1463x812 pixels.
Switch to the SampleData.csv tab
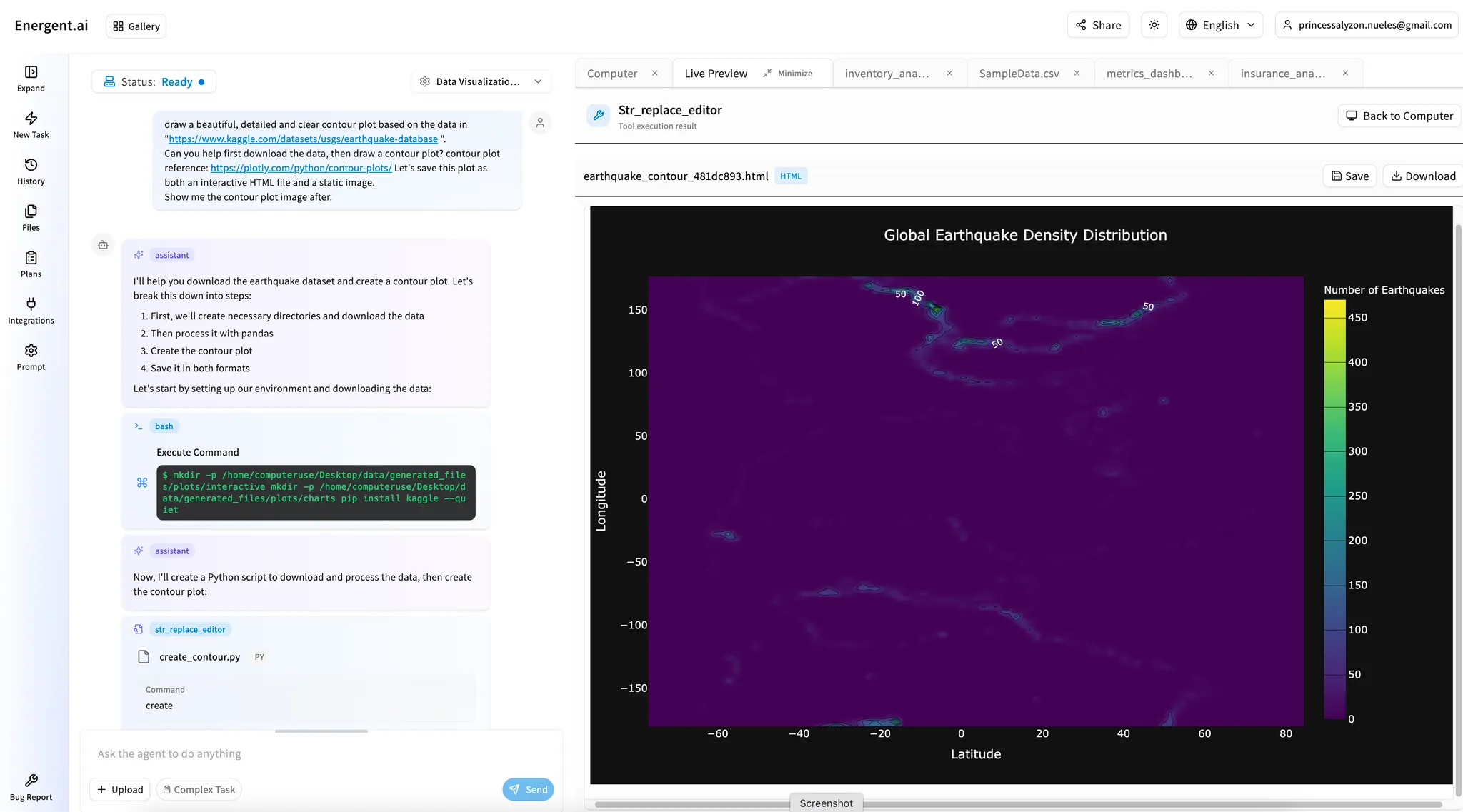(x=1018, y=73)
